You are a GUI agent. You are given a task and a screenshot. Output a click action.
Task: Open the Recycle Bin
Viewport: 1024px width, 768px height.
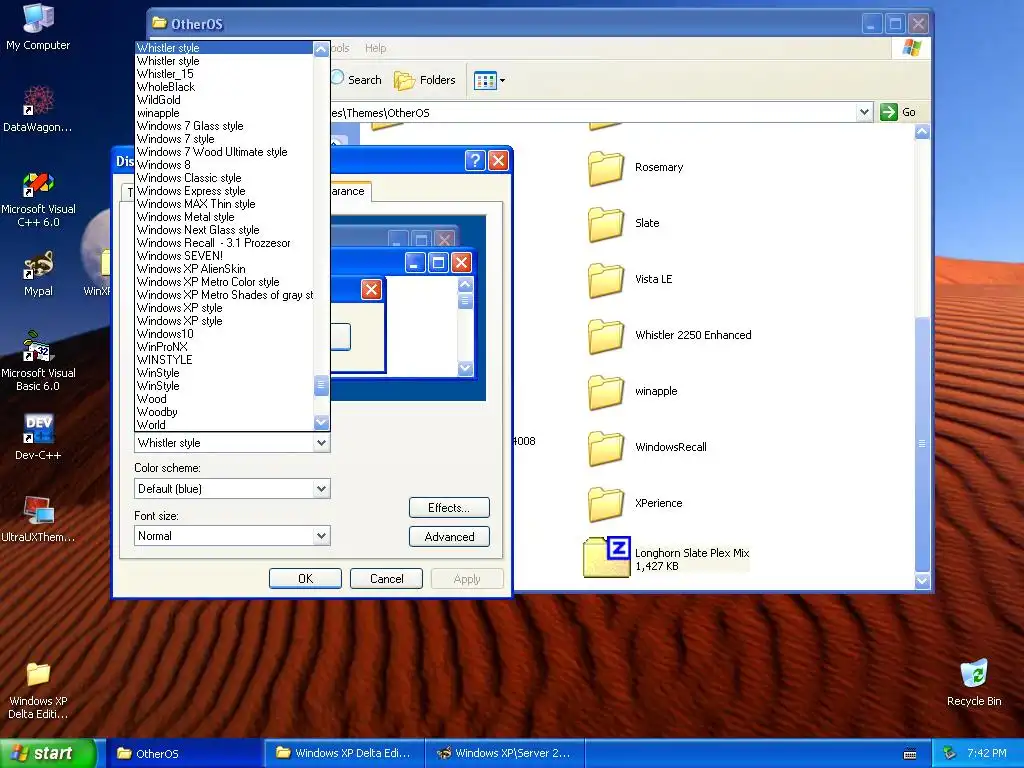(974, 682)
